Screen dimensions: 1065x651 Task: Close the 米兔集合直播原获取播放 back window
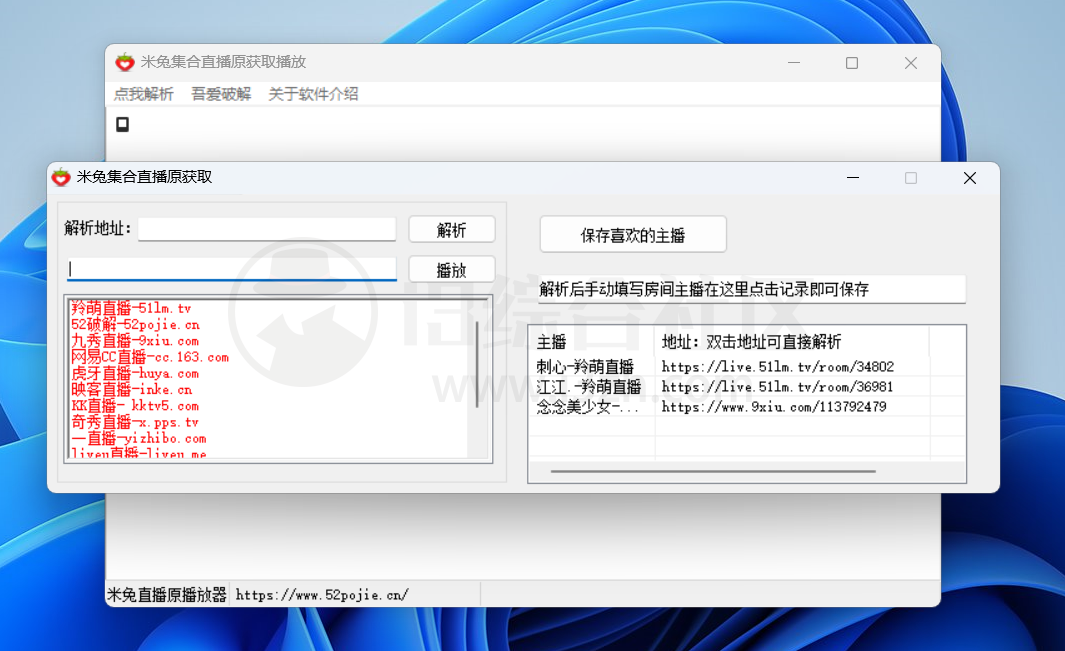(911, 63)
